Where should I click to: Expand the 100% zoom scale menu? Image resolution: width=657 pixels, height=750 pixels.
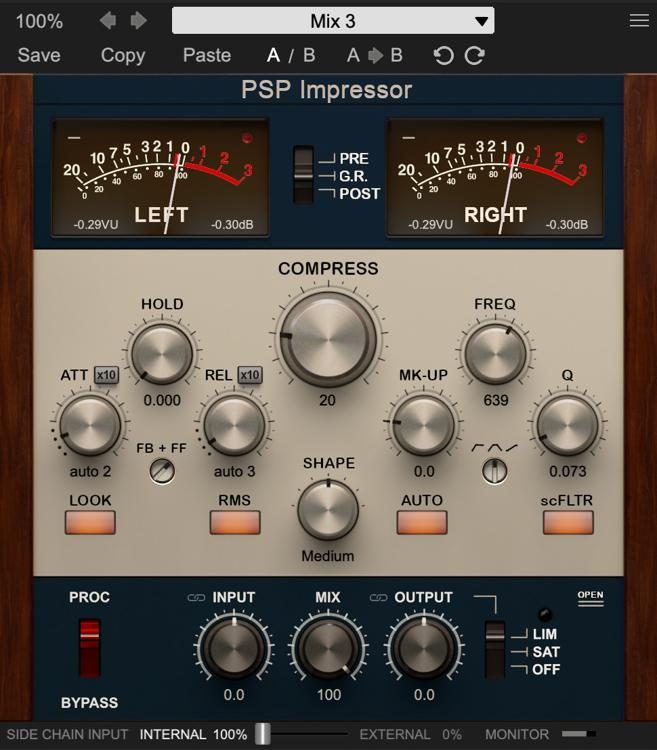coord(39,21)
